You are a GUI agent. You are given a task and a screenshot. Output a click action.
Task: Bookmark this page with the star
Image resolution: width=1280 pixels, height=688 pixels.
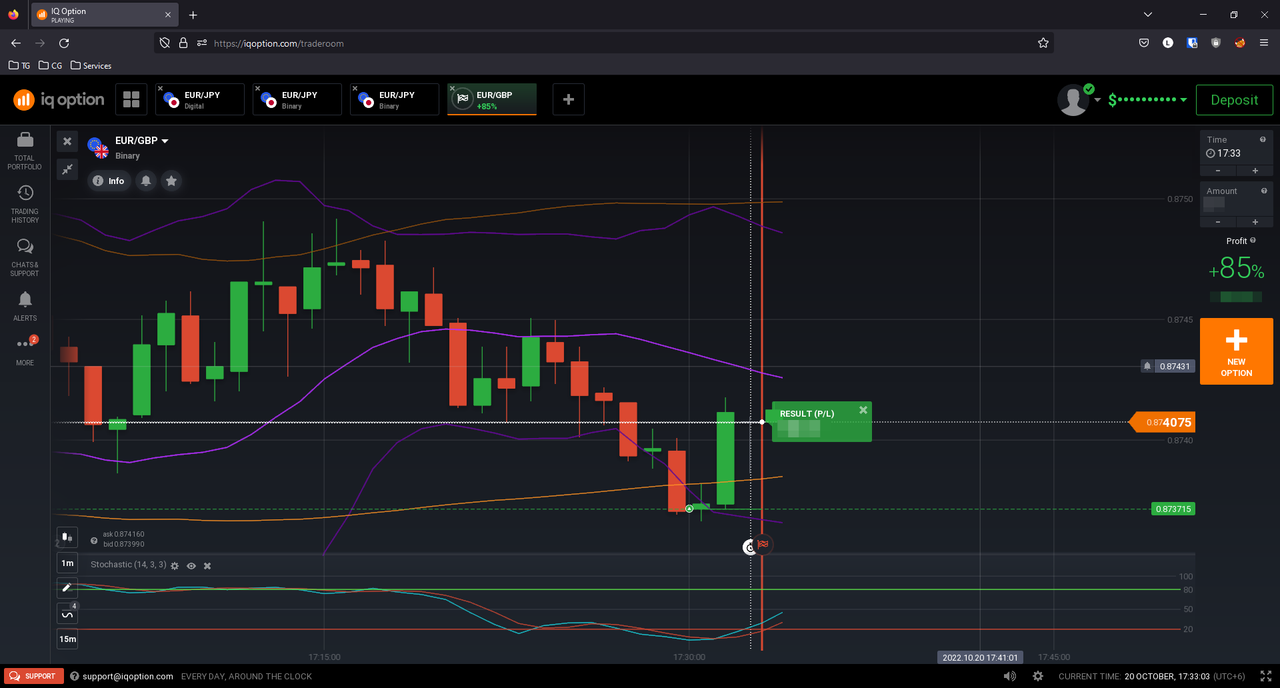[1043, 43]
